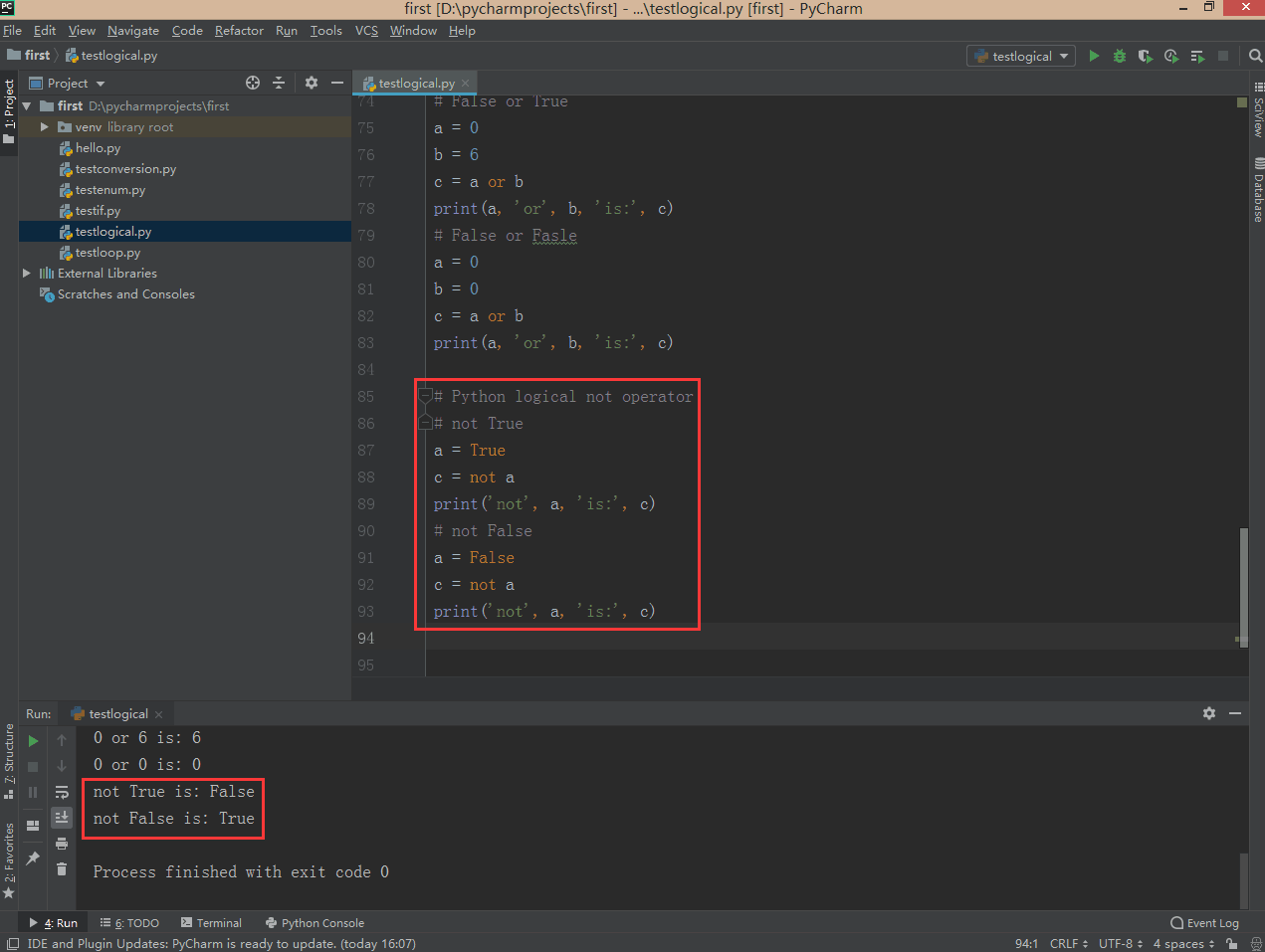Image resolution: width=1265 pixels, height=952 pixels.
Task: Click the restore layout icon in Run panel
Action: pos(33,825)
